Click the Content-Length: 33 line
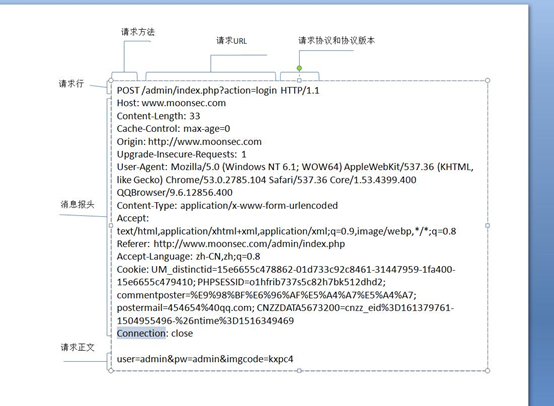Screen dimensions: 554x406 (x=158, y=116)
